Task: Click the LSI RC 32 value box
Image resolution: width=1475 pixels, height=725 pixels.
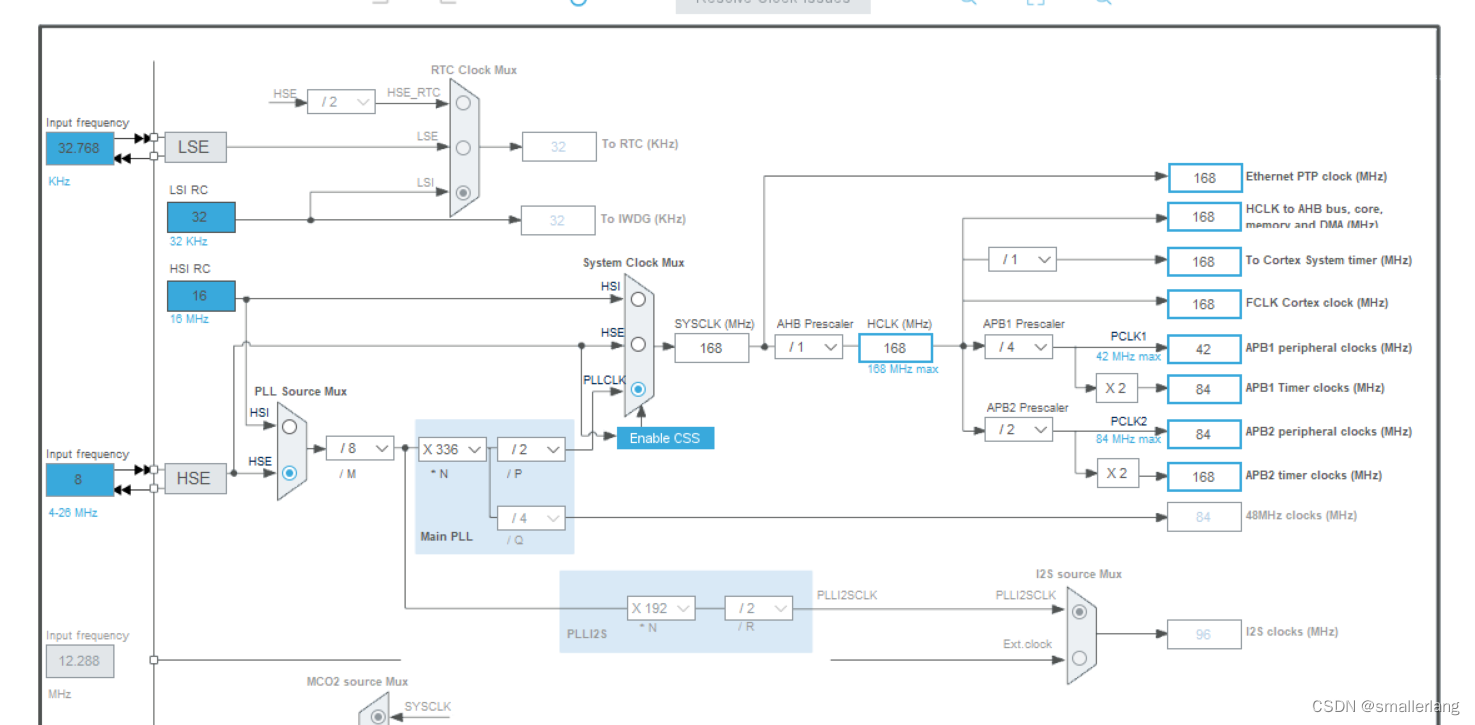Action: pos(201,217)
